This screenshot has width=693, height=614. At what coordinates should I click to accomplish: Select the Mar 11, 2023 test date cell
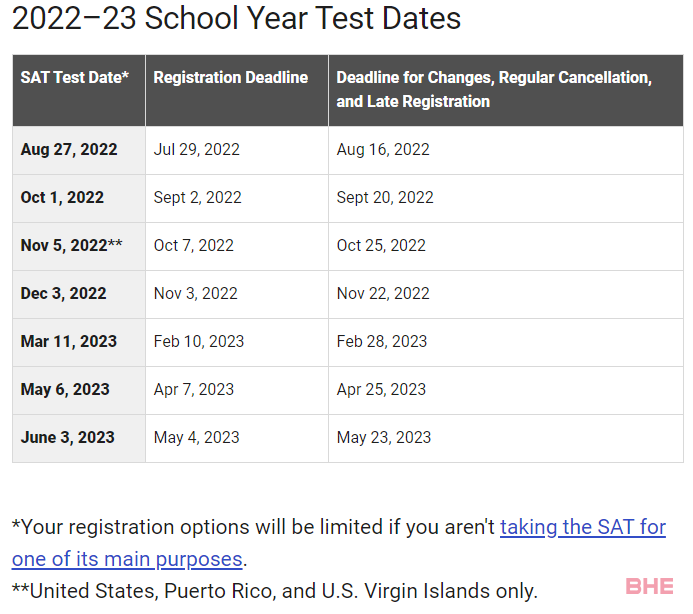click(79, 342)
